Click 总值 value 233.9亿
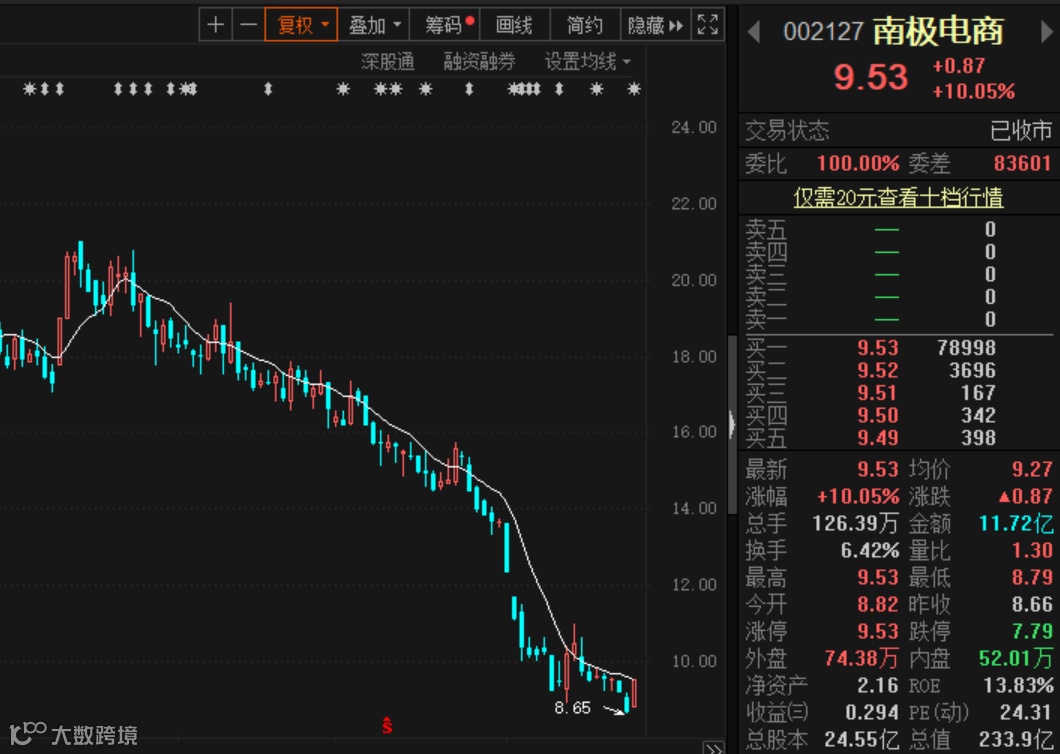1060x754 pixels. (x=1016, y=739)
